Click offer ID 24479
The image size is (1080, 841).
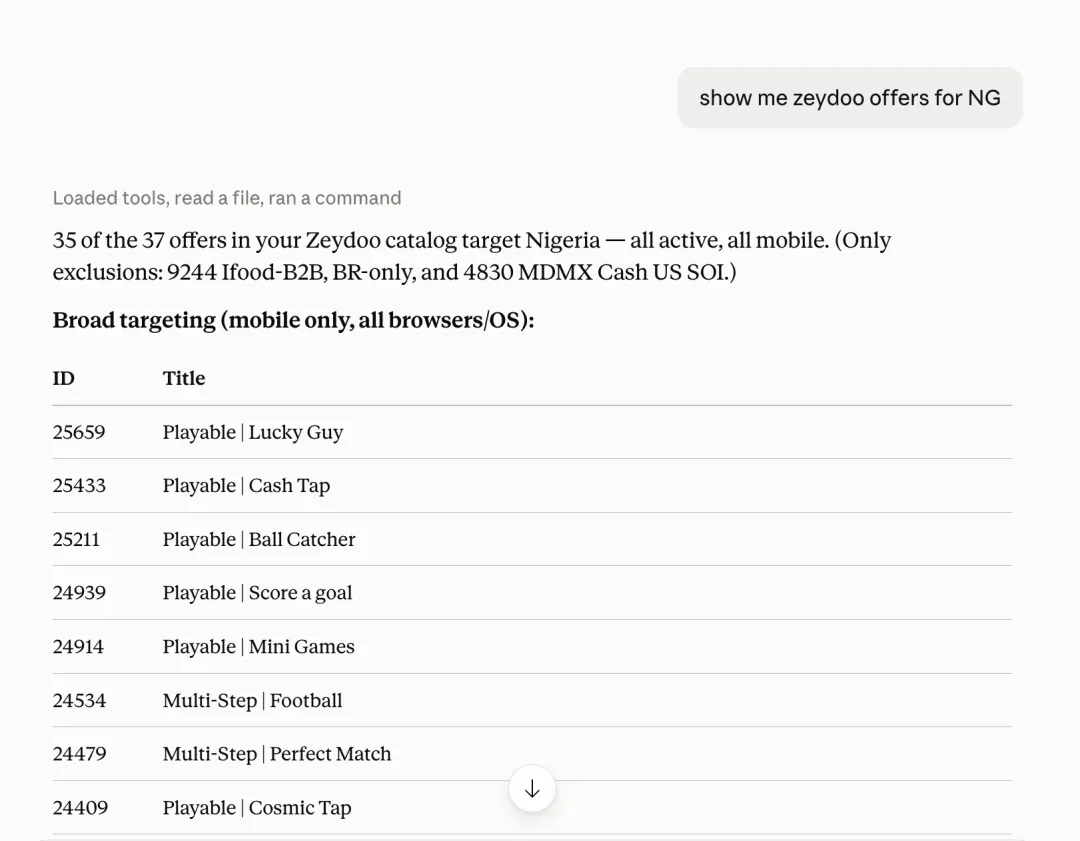(x=80, y=754)
